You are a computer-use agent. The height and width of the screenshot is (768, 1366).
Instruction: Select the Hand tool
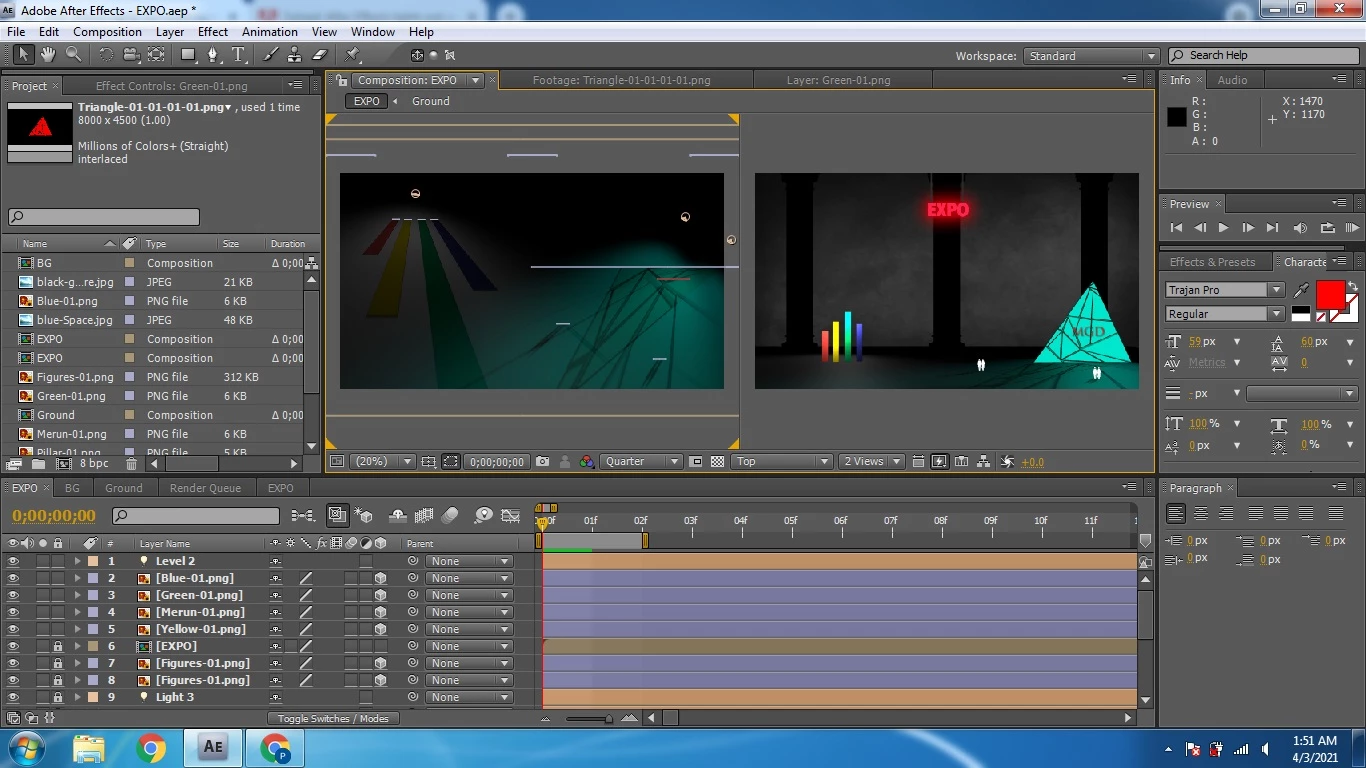[x=47, y=55]
